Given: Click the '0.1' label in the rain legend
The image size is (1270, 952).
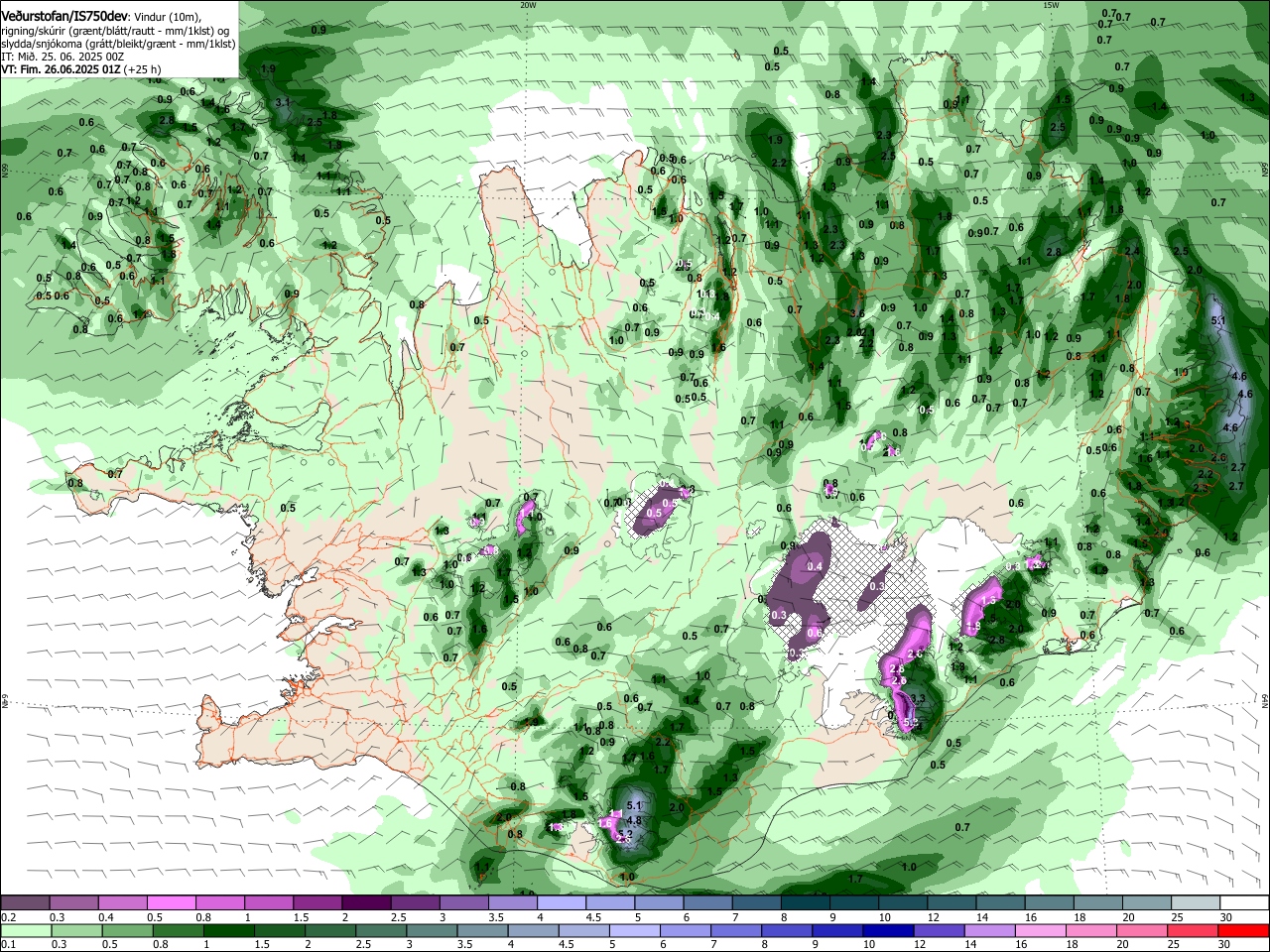Looking at the screenshot, I should 8,945.
